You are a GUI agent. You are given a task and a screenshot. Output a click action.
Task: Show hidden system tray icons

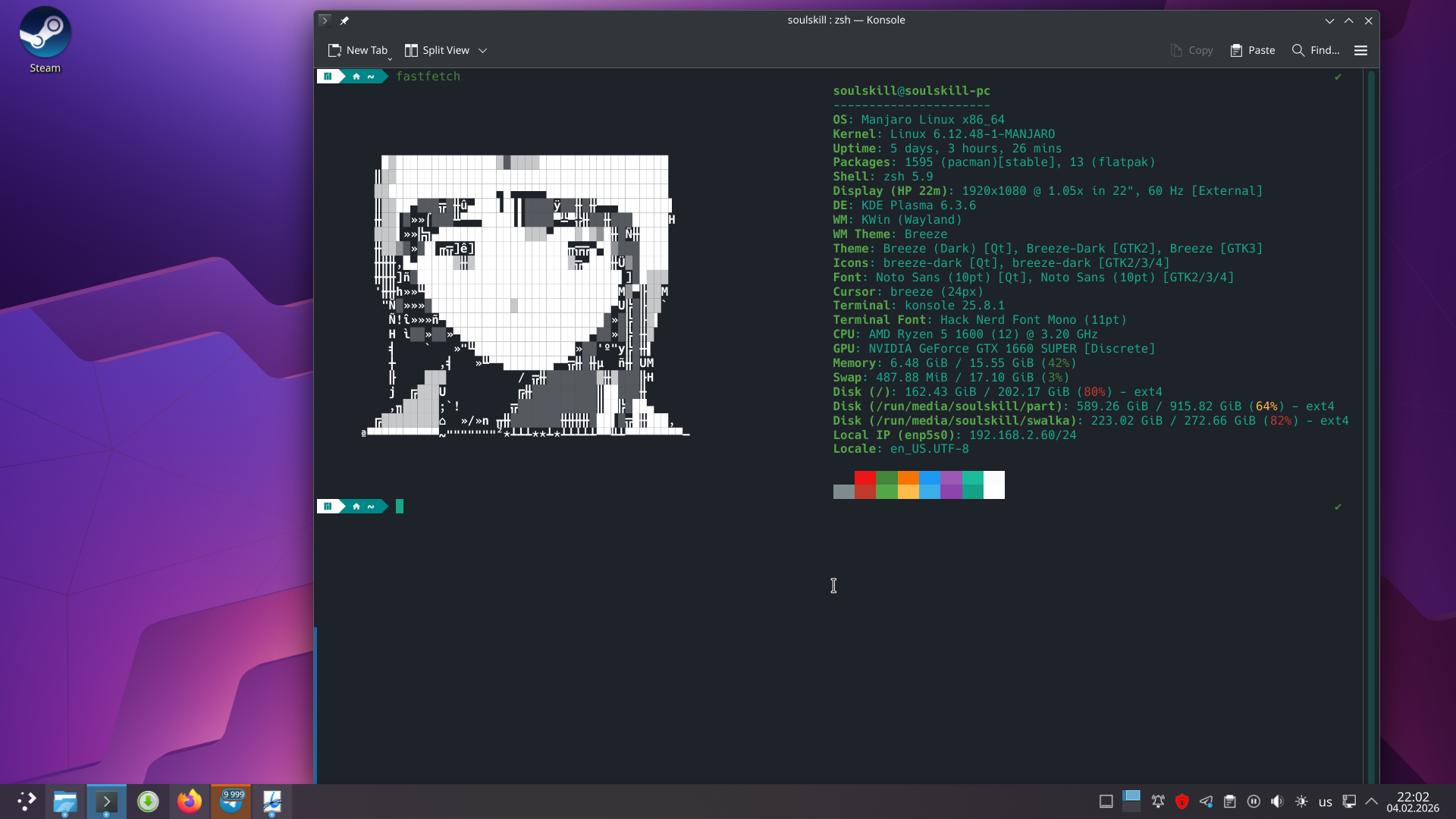tap(1371, 801)
